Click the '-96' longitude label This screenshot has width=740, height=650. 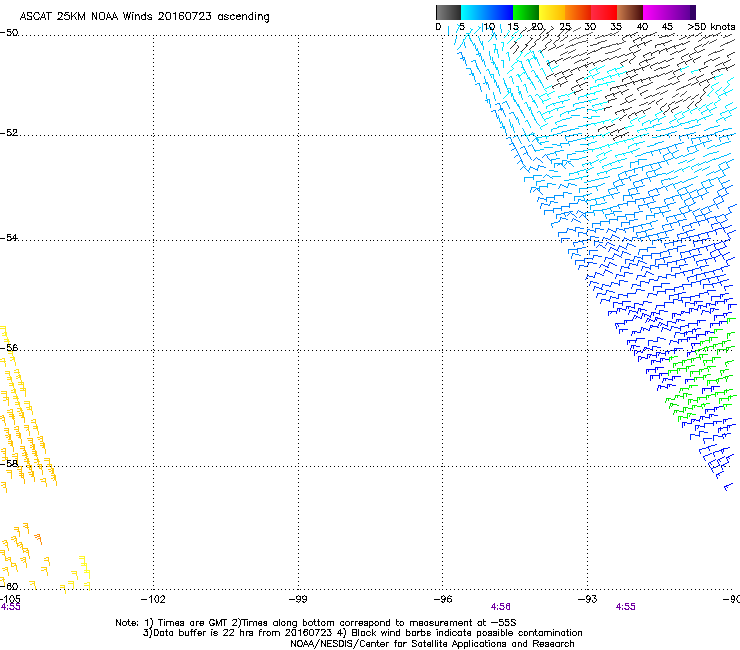pos(443,599)
